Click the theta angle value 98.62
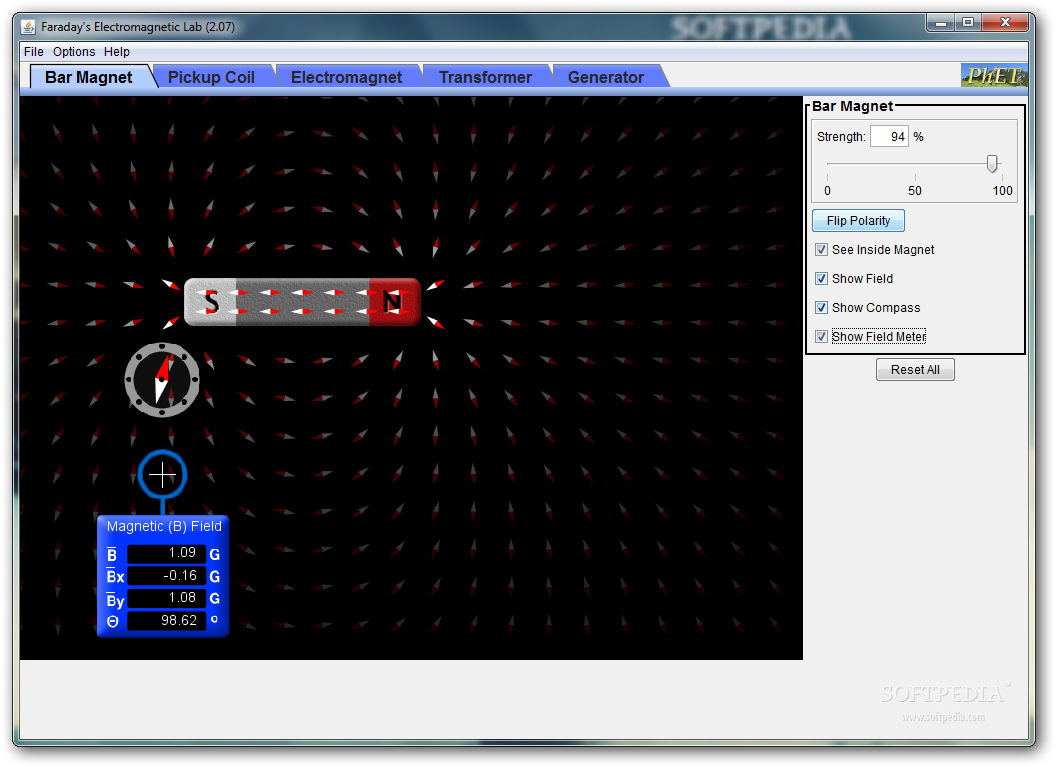This screenshot has height=767, width=1056. pyautogui.click(x=166, y=620)
